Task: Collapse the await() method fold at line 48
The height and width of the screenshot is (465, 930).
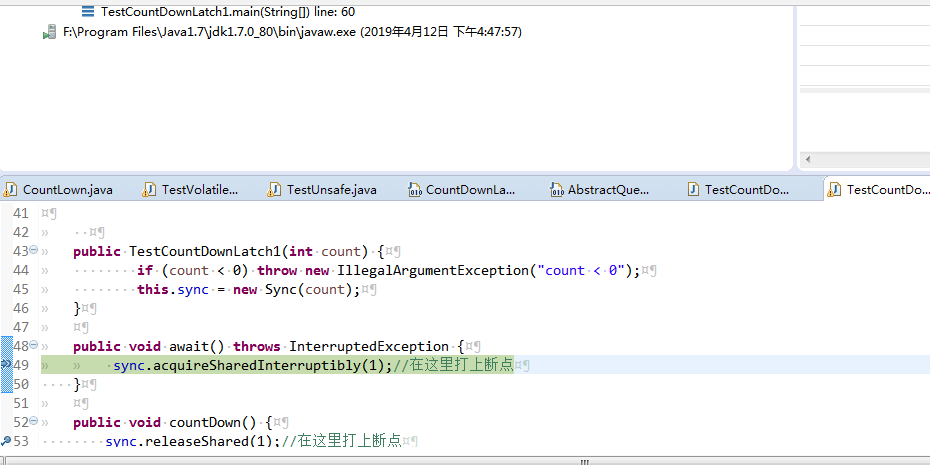Action: pos(34,345)
